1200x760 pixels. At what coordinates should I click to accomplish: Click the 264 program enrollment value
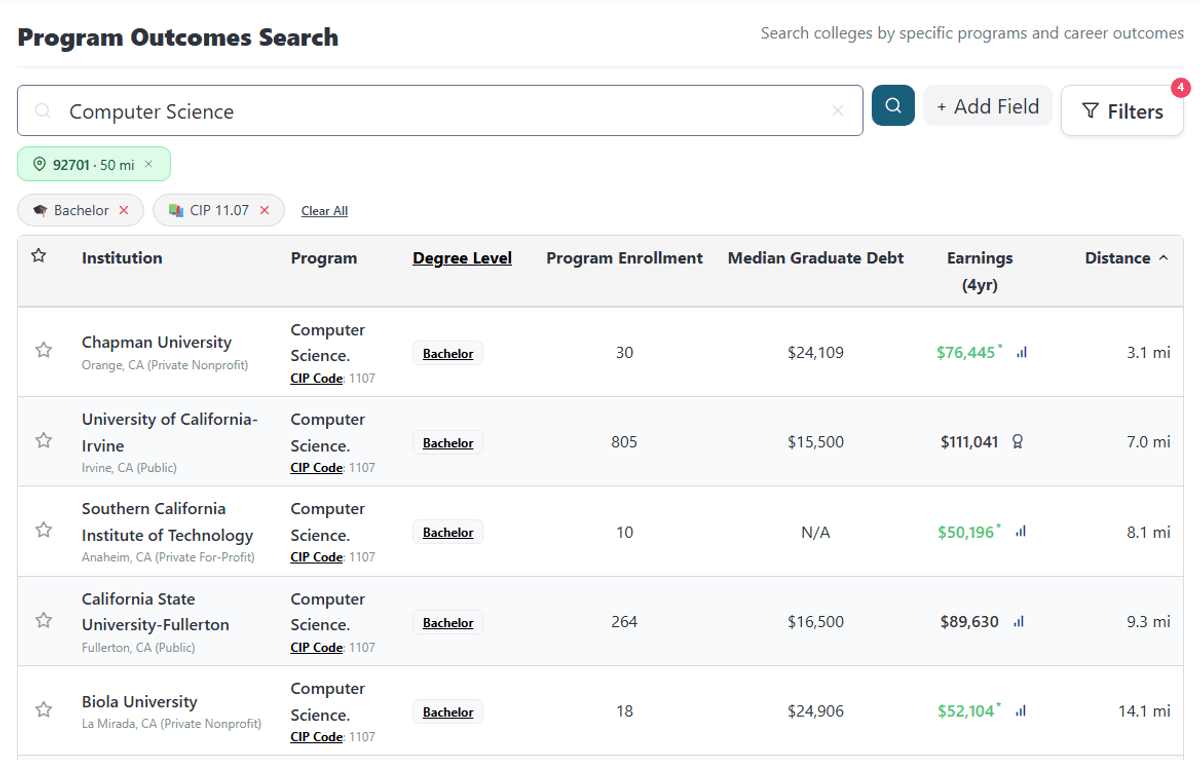tap(624, 621)
